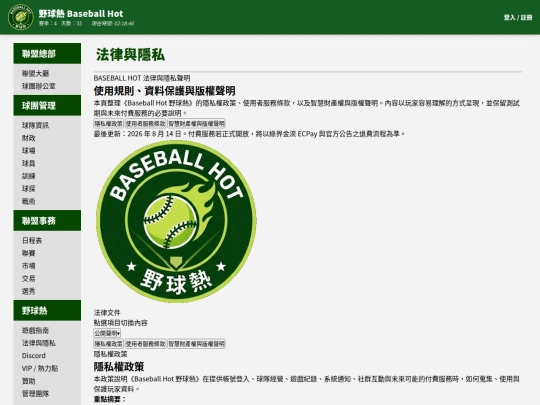Click the 智慧財產權與版權聲明 button in the intro summary
Viewport: 540px width, 405px height.
tap(196, 123)
